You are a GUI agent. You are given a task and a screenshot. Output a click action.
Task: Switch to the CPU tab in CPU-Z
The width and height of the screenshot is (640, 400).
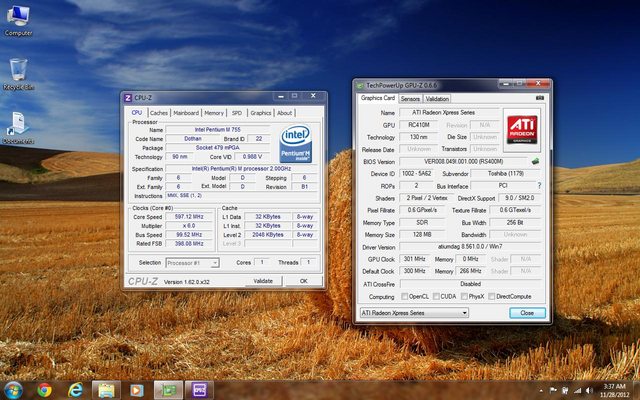[137, 112]
